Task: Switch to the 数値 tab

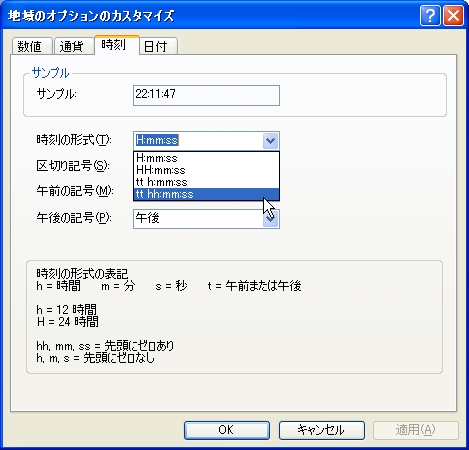Action: (x=32, y=46)
